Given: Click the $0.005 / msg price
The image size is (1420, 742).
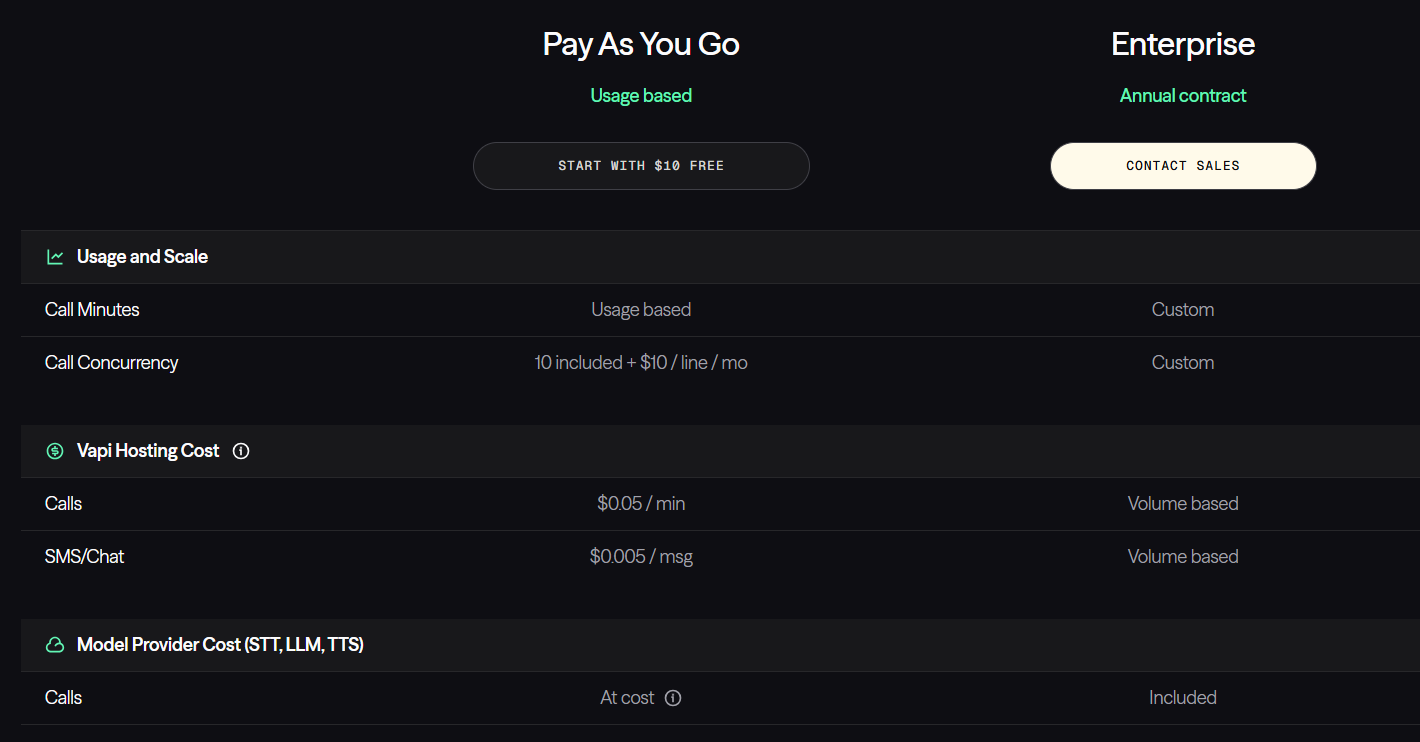Looking at the screenshot, I should [641, 557].
